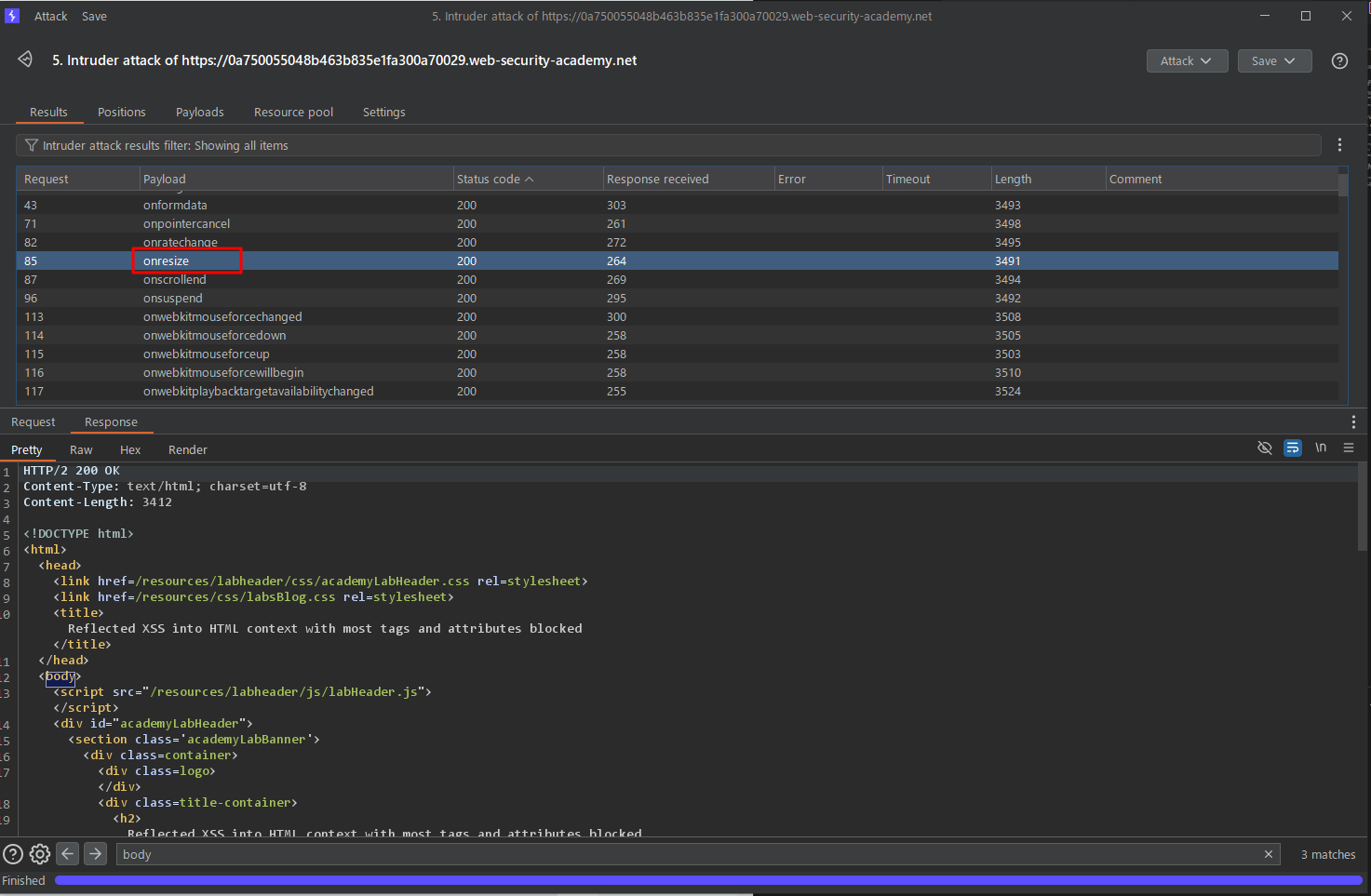Viewport: 1371px width, 896px height.
Task: Select the onscrollend payload row
Action: (x=678, y=279)
